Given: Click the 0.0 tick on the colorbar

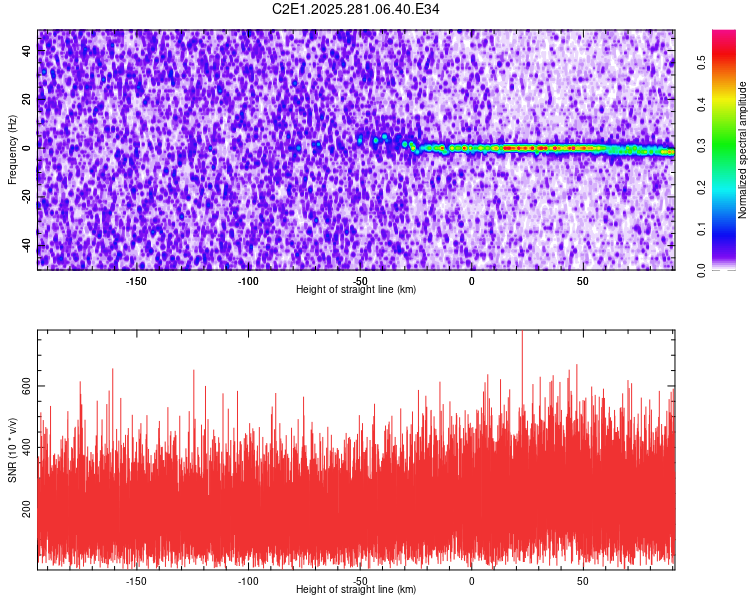Looking at the screenshot, I should tap(701, 269).
